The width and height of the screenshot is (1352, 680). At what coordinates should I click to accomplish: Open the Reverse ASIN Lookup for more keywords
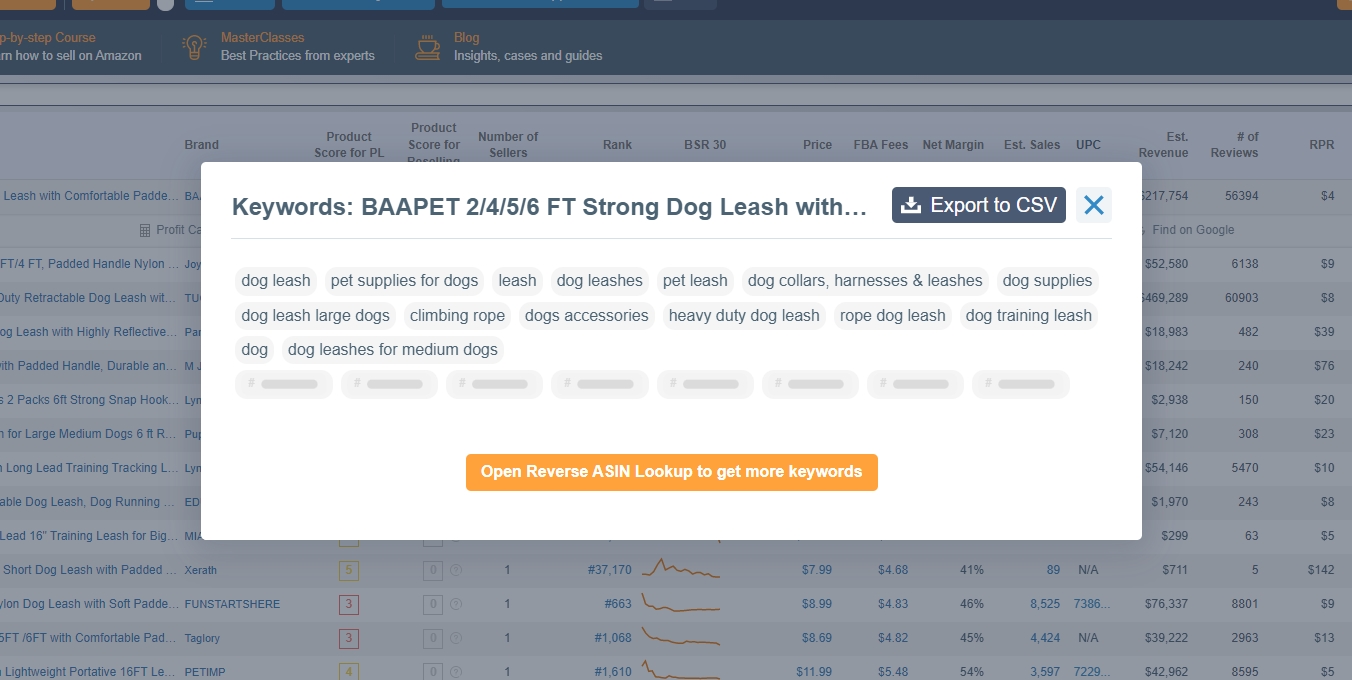pos(671,472)
